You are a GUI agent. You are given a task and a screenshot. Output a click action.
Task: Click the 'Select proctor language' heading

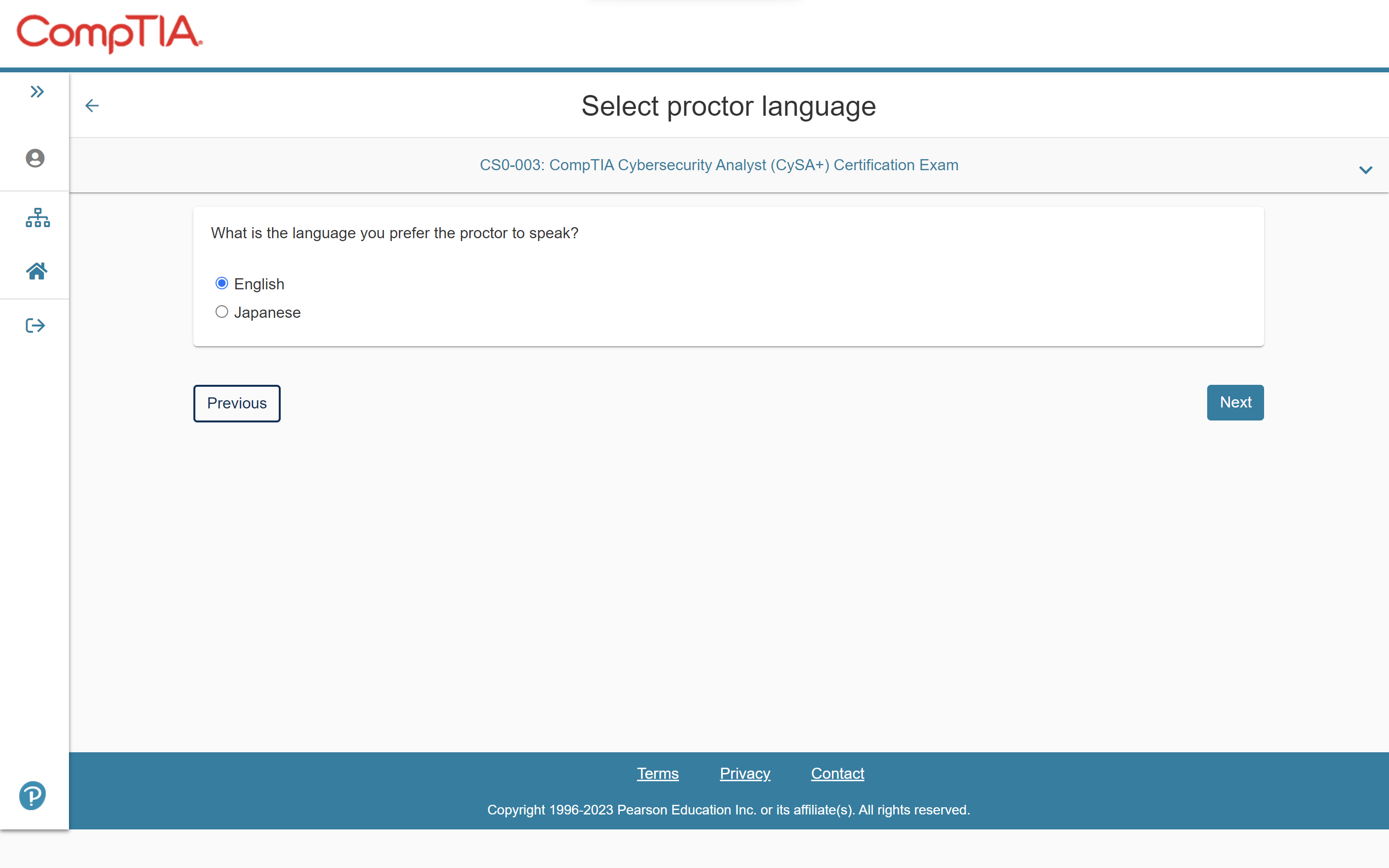728,106
